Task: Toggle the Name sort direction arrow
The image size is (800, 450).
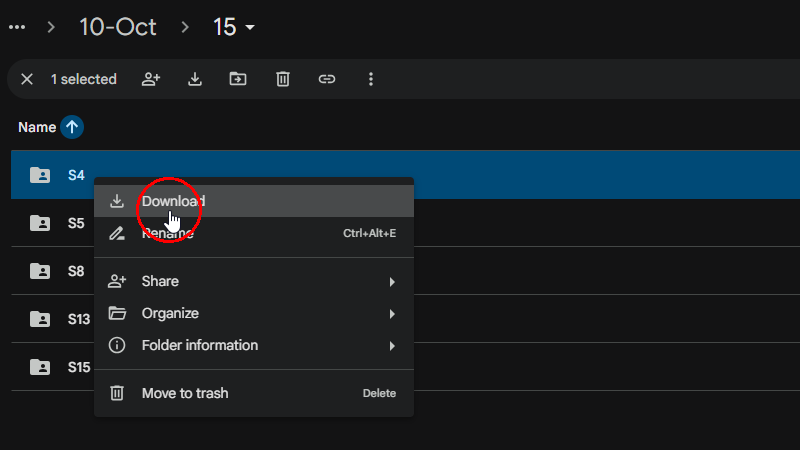Action: 72,127
